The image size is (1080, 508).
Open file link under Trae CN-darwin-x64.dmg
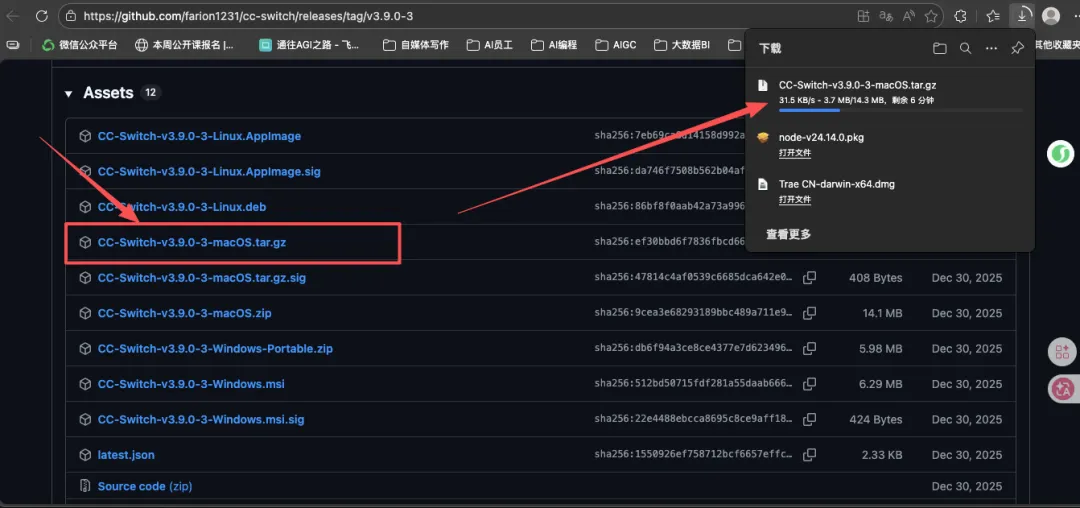click(795, 200)
